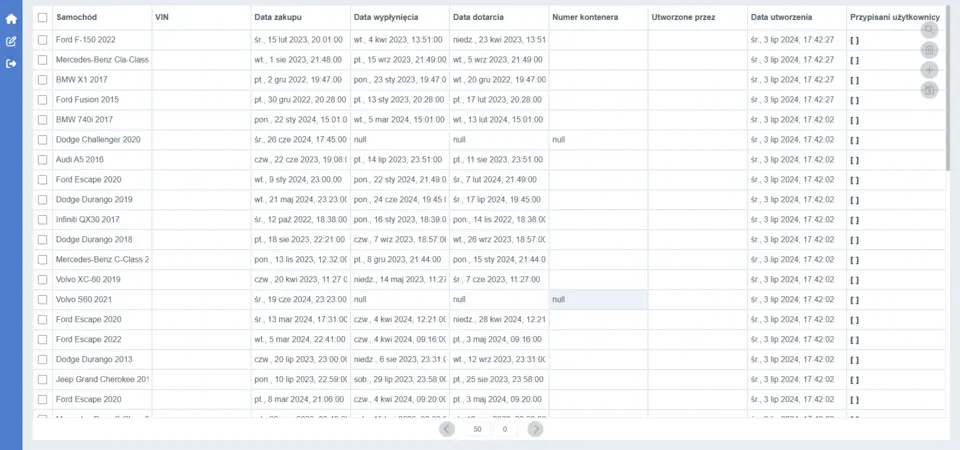Viewport: 960px width, 450px height.
Task: Toggle the select-all checkbox in header
Action: (42, 17)
